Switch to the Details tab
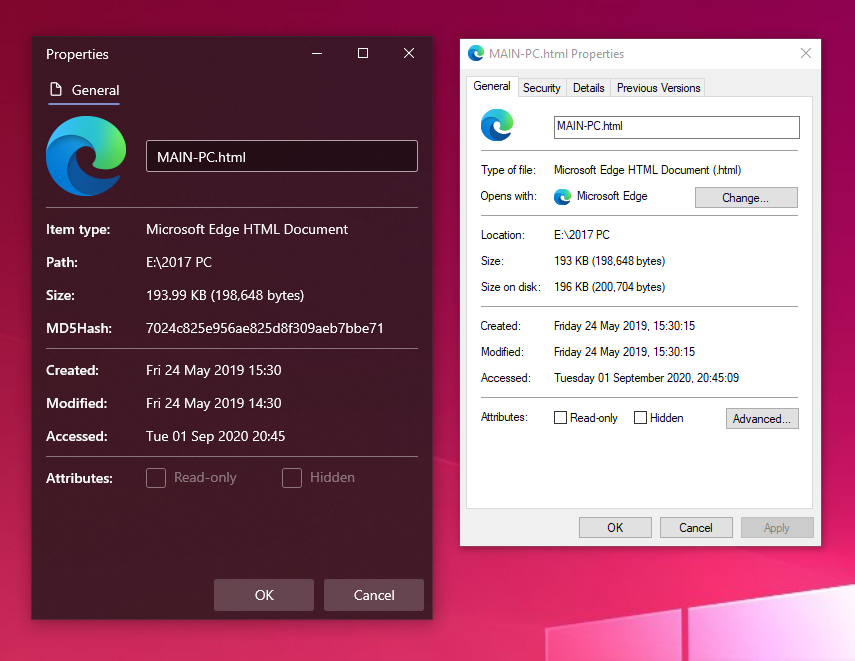Screen dimensions: 855x661 coord(588,88)
